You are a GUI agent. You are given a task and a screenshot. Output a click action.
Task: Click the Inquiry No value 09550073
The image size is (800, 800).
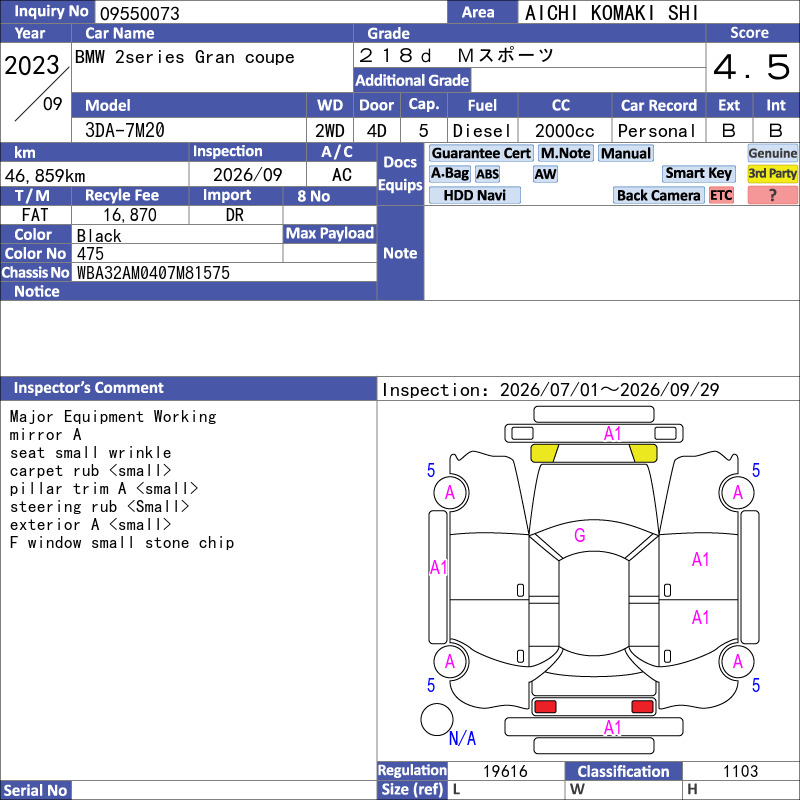point(140,13)
